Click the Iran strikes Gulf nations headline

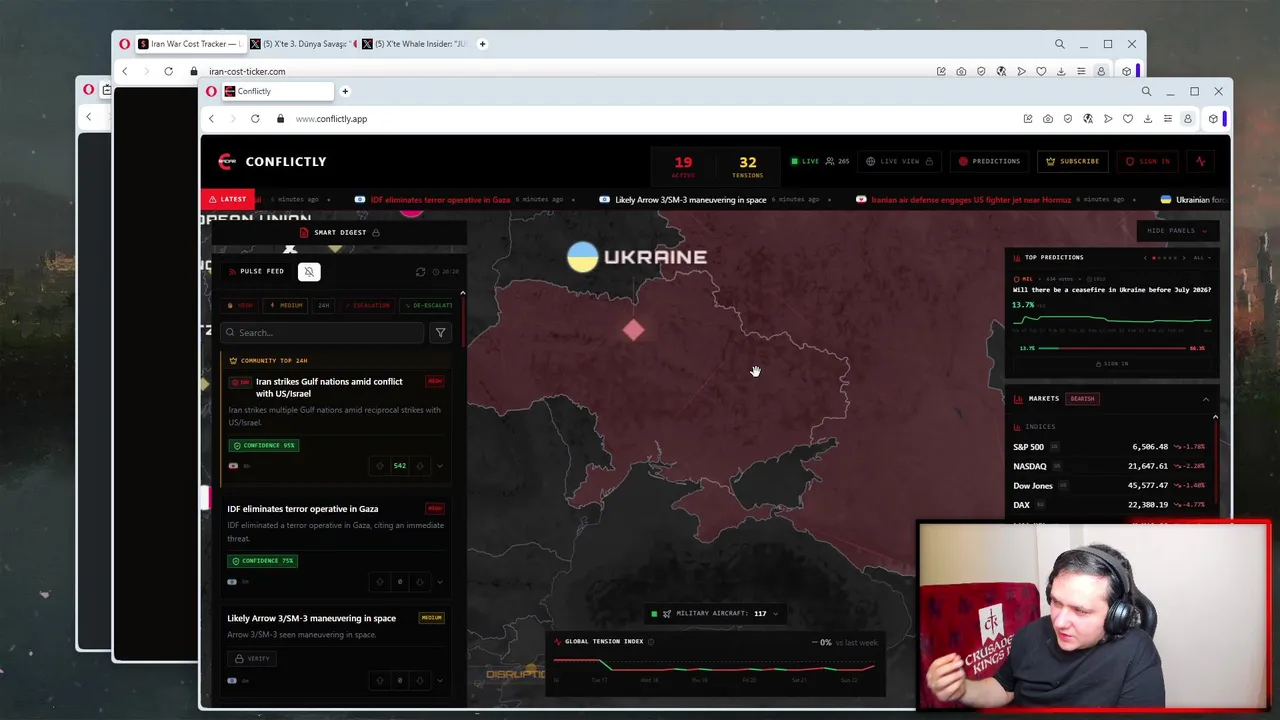329,388
